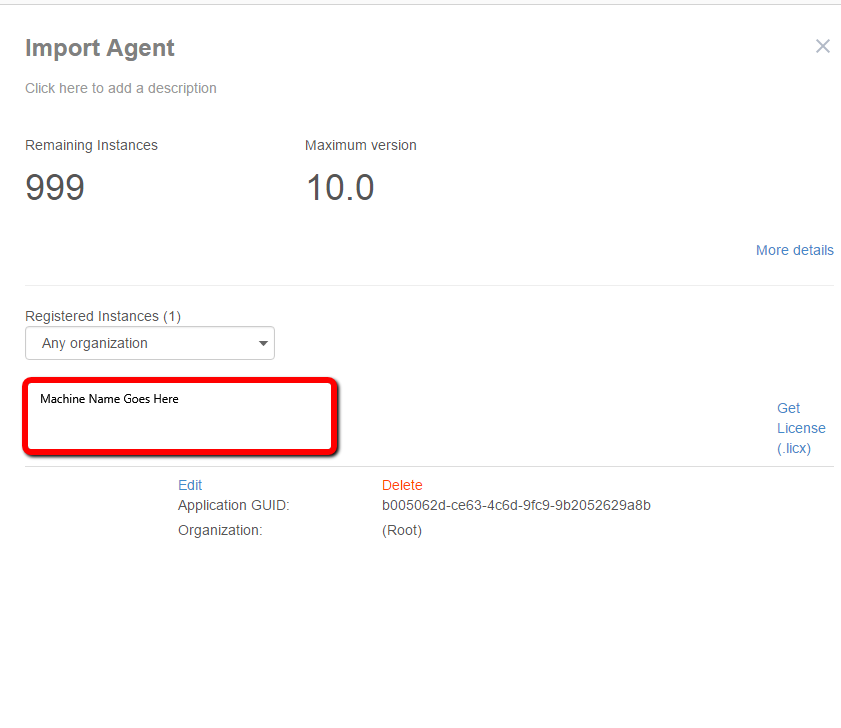
Task: Click the Maximum version label
Action: coord(361,145)
